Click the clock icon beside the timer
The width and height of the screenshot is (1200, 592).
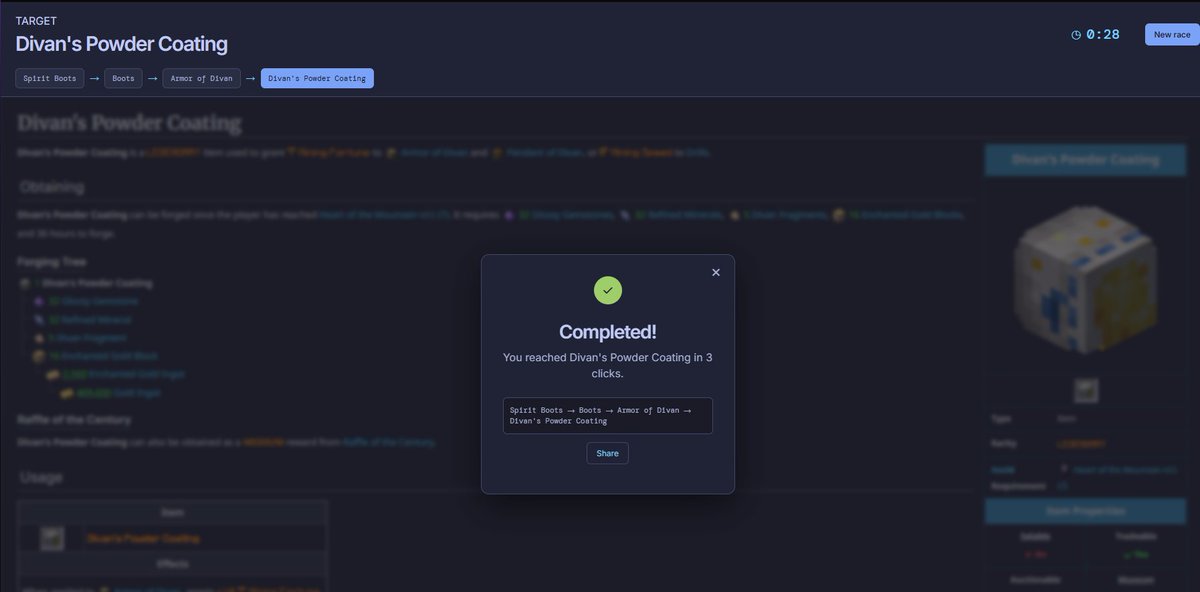point(1076,35)
